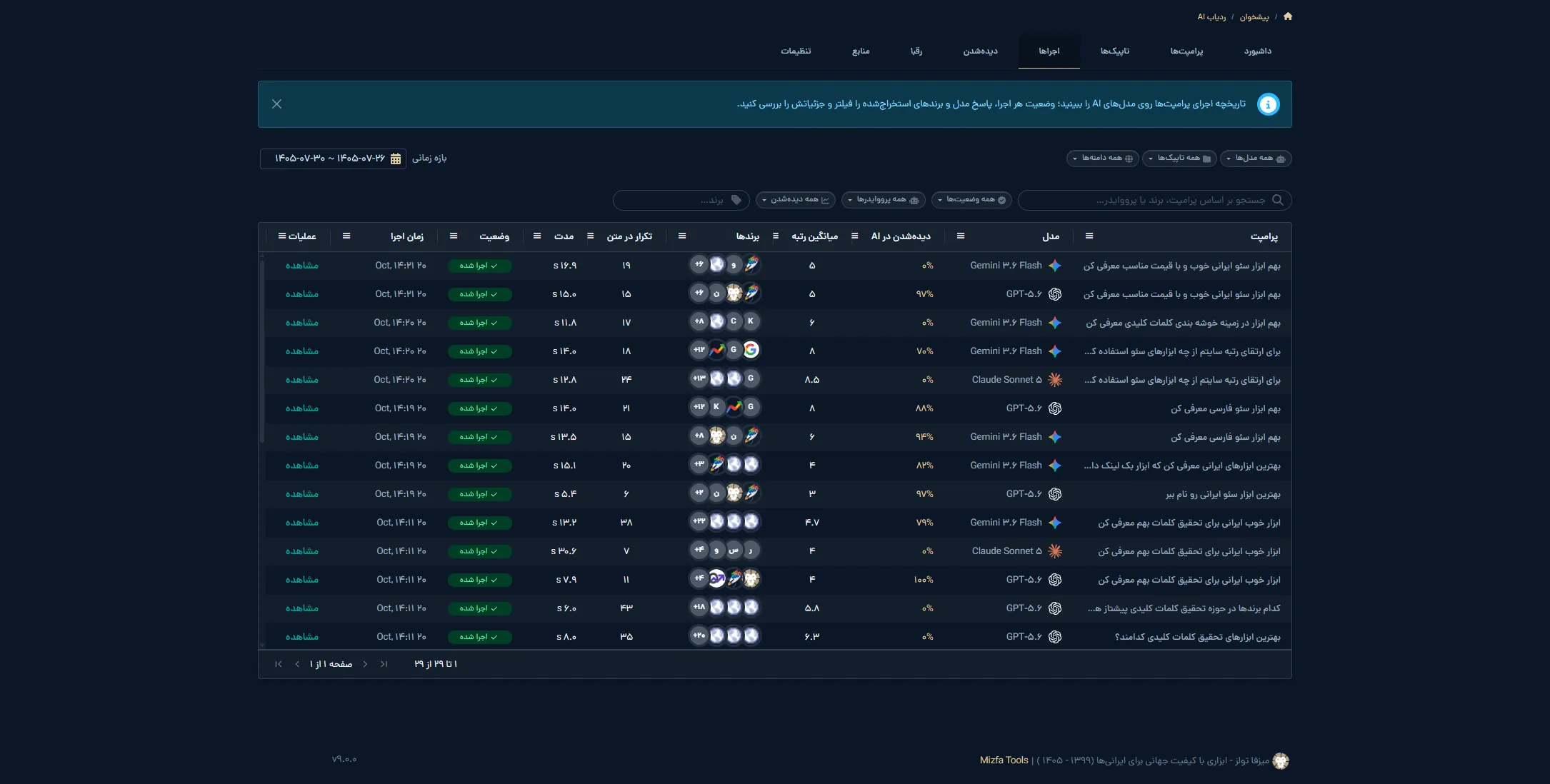Go to the last page pagination arrow
This screenshot has height=784, width=1550.
279,665
